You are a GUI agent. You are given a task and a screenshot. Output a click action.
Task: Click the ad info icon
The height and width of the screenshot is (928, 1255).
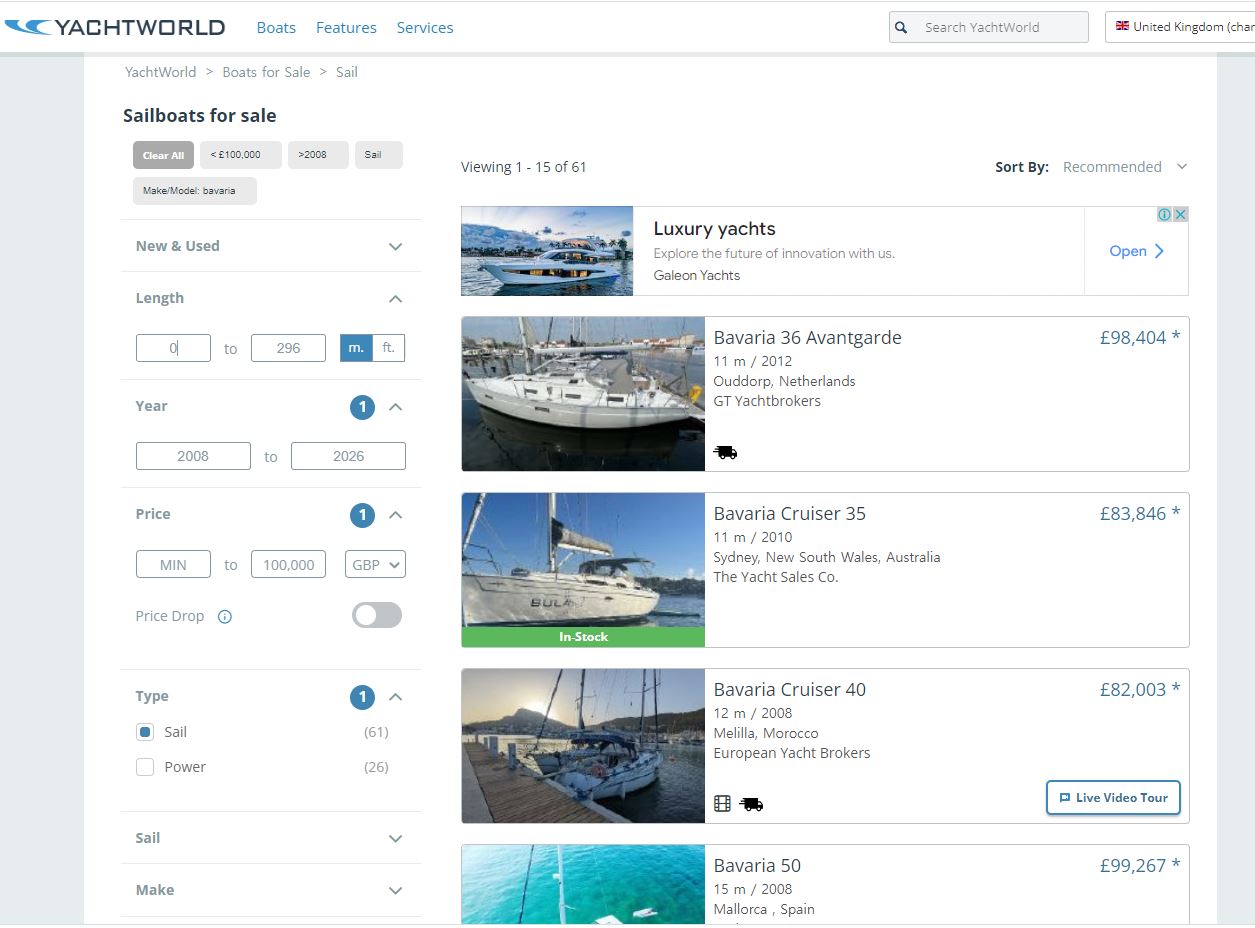[x=1164, y=215]
